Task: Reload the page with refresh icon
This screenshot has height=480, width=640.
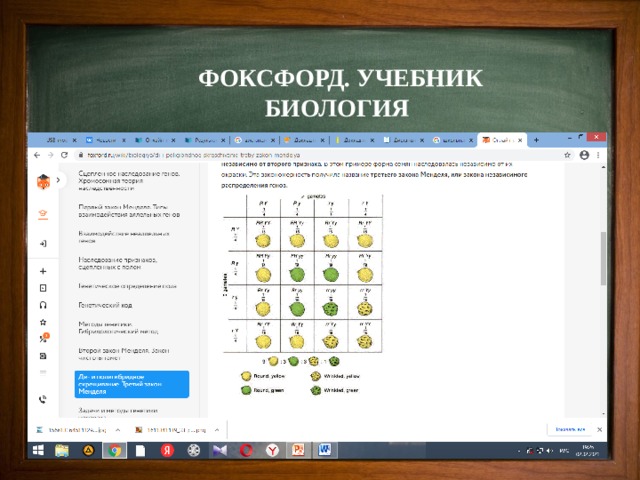Action: click(x=64, y=155)
